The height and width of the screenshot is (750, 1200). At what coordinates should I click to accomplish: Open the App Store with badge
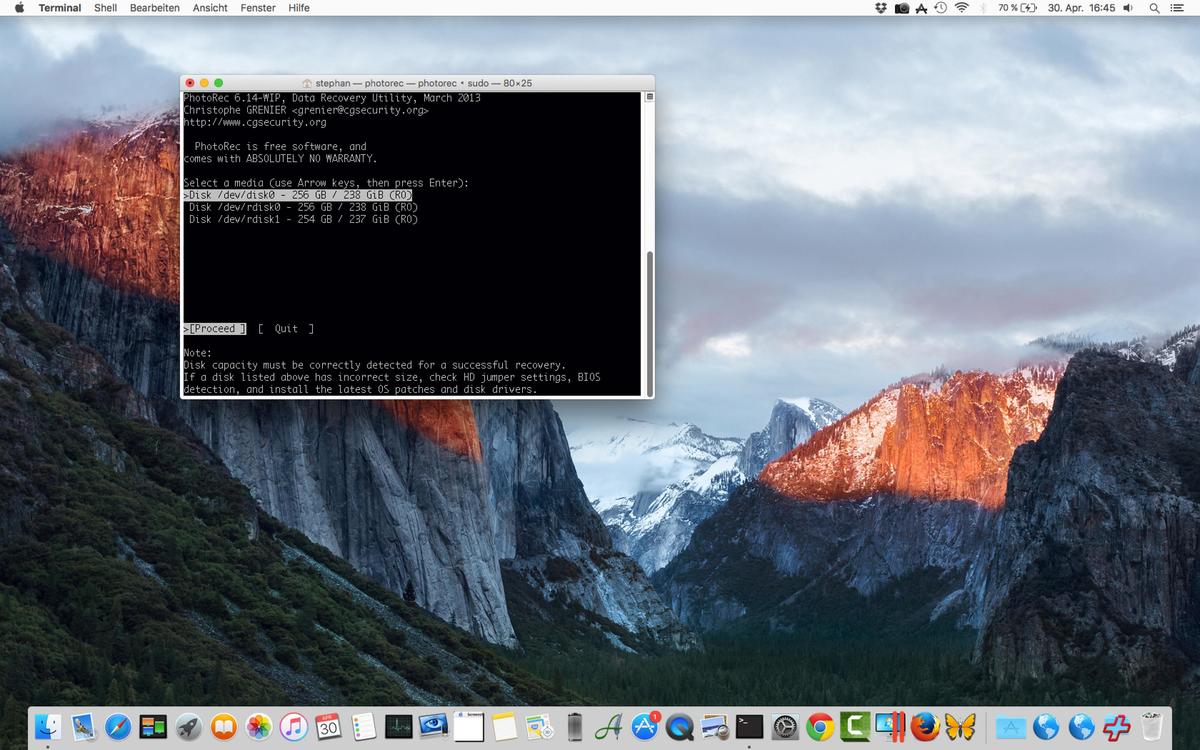[x=645, y=727]
